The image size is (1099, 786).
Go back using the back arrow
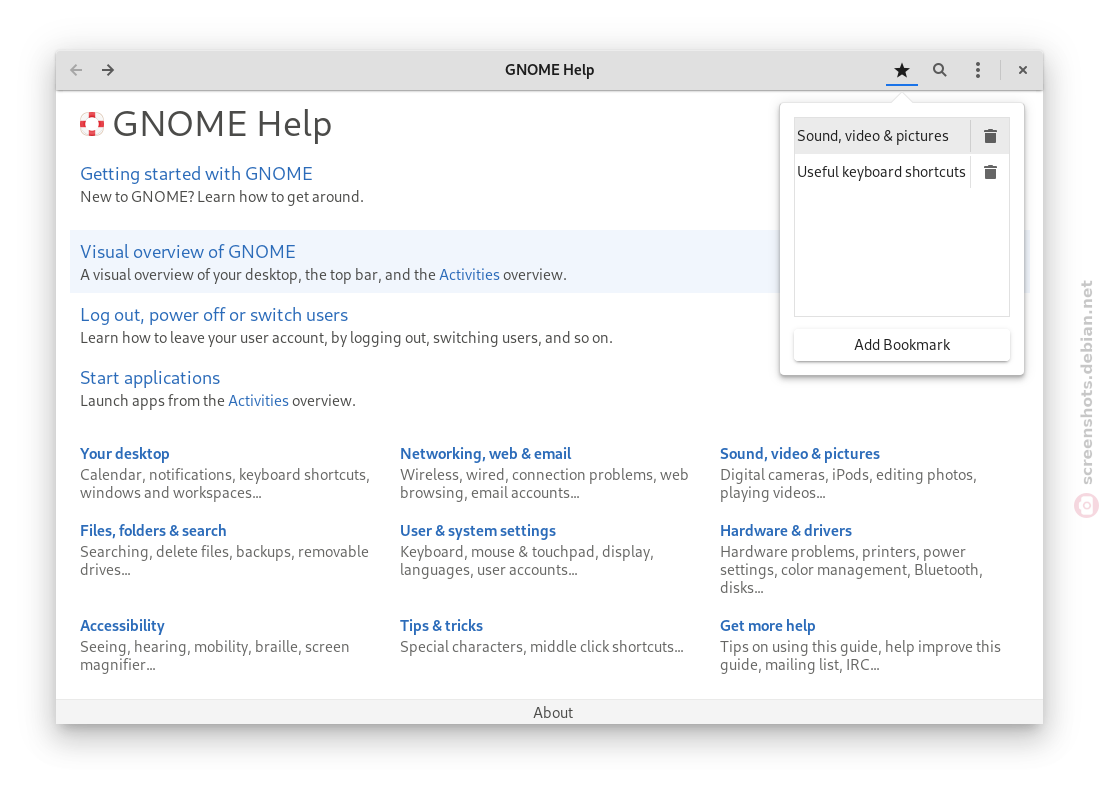tap(76, 70)
